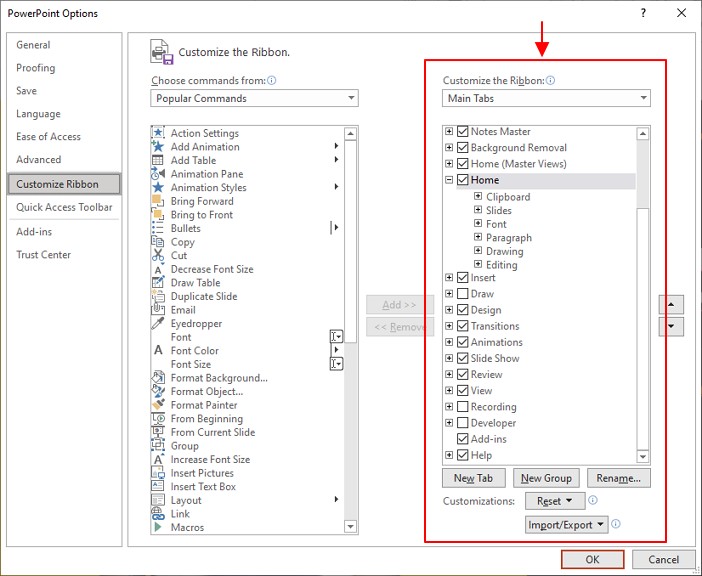Screen dimensions: 702x576
Task: Select the Copy command icon
Action: (x=158, y=242)
